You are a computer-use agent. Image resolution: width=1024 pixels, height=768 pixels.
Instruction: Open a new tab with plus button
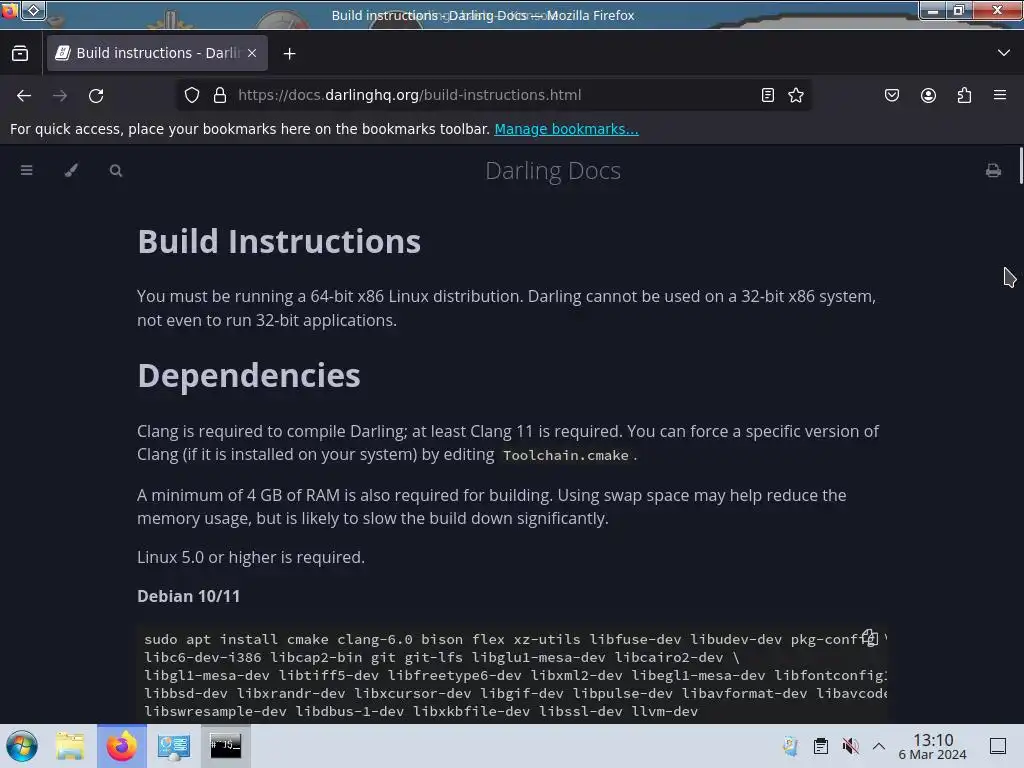click(x=289, y=54)
